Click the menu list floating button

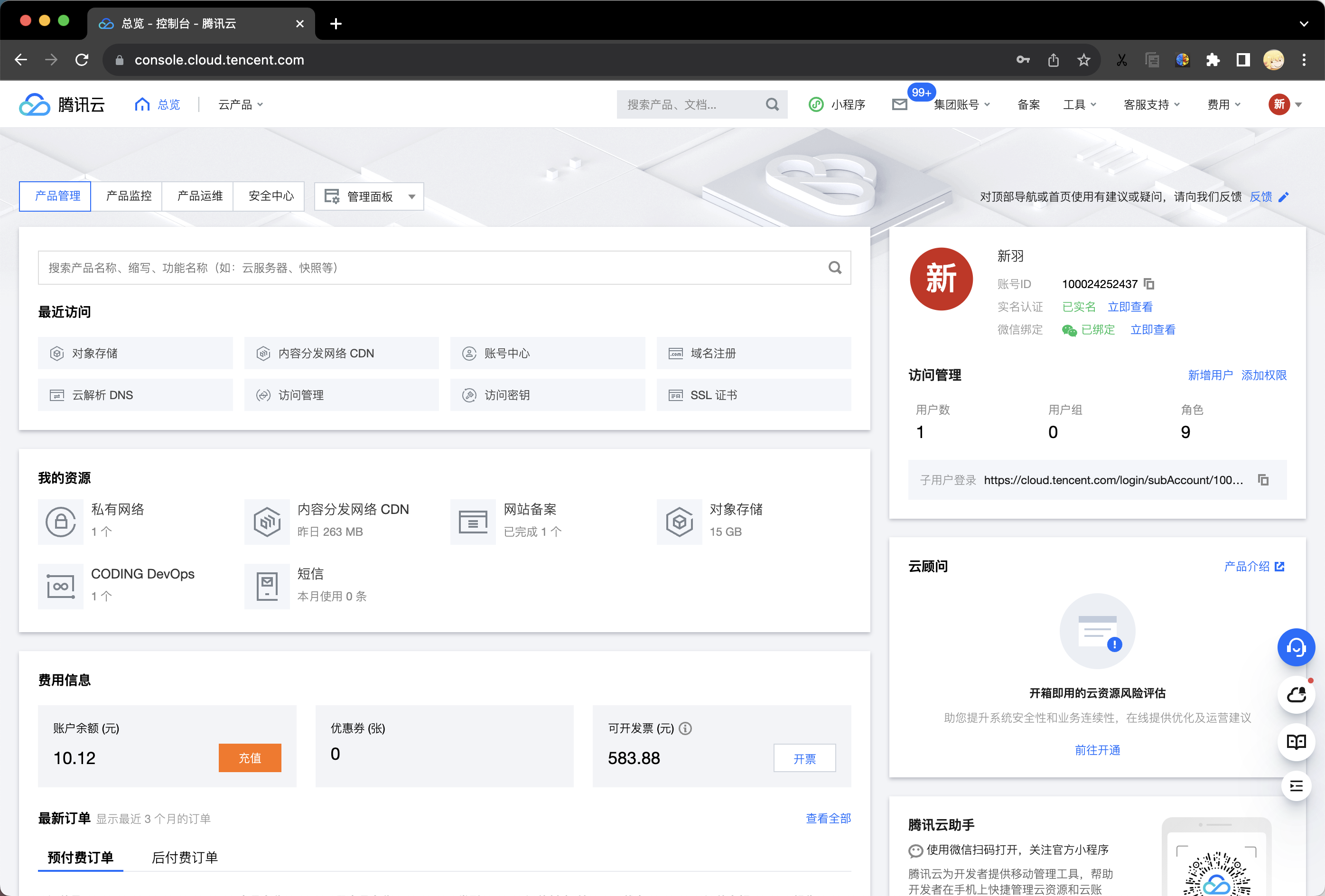(1296, 785)
